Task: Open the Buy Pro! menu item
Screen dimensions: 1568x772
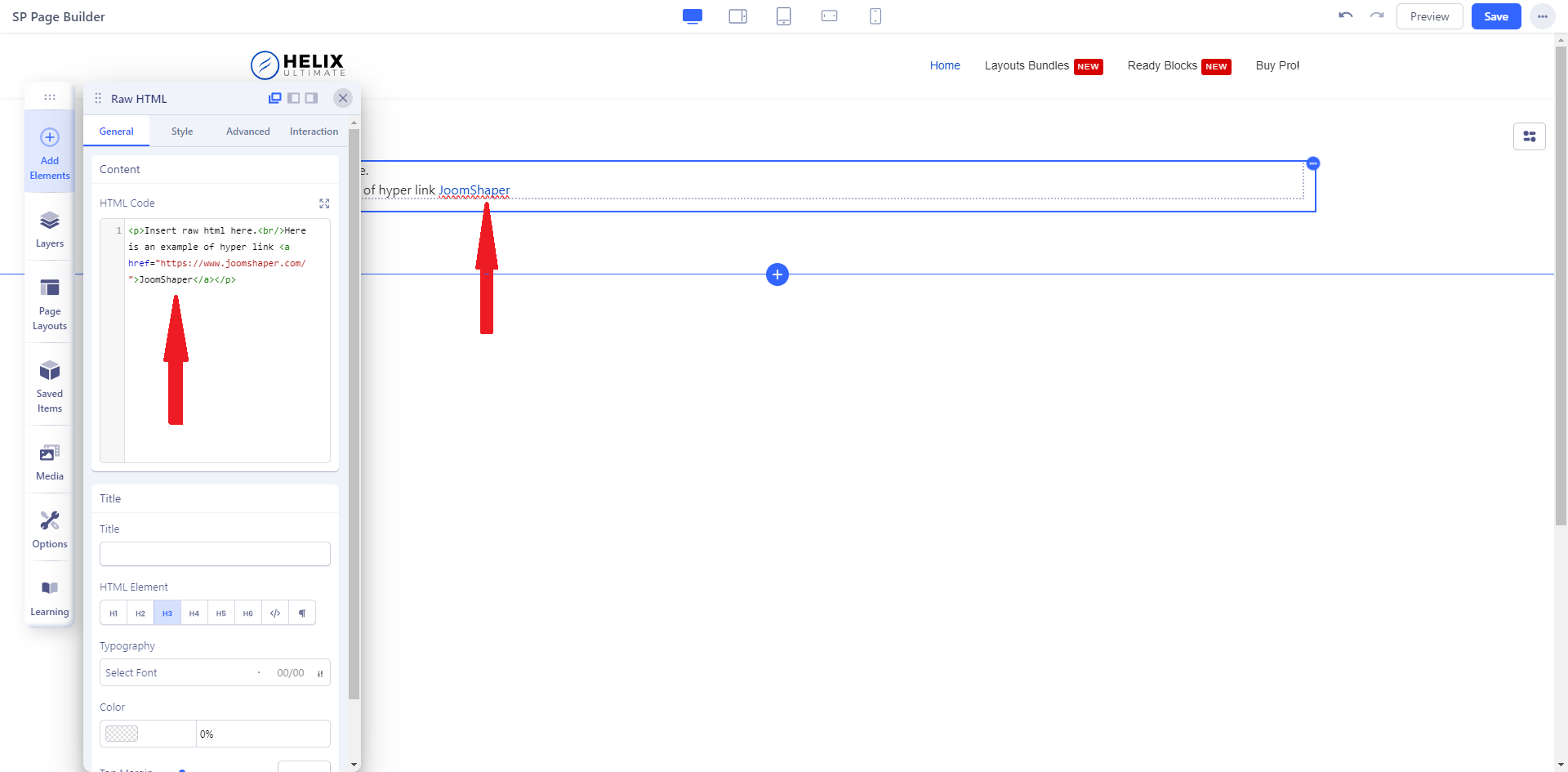Action: click(1277, 65)
